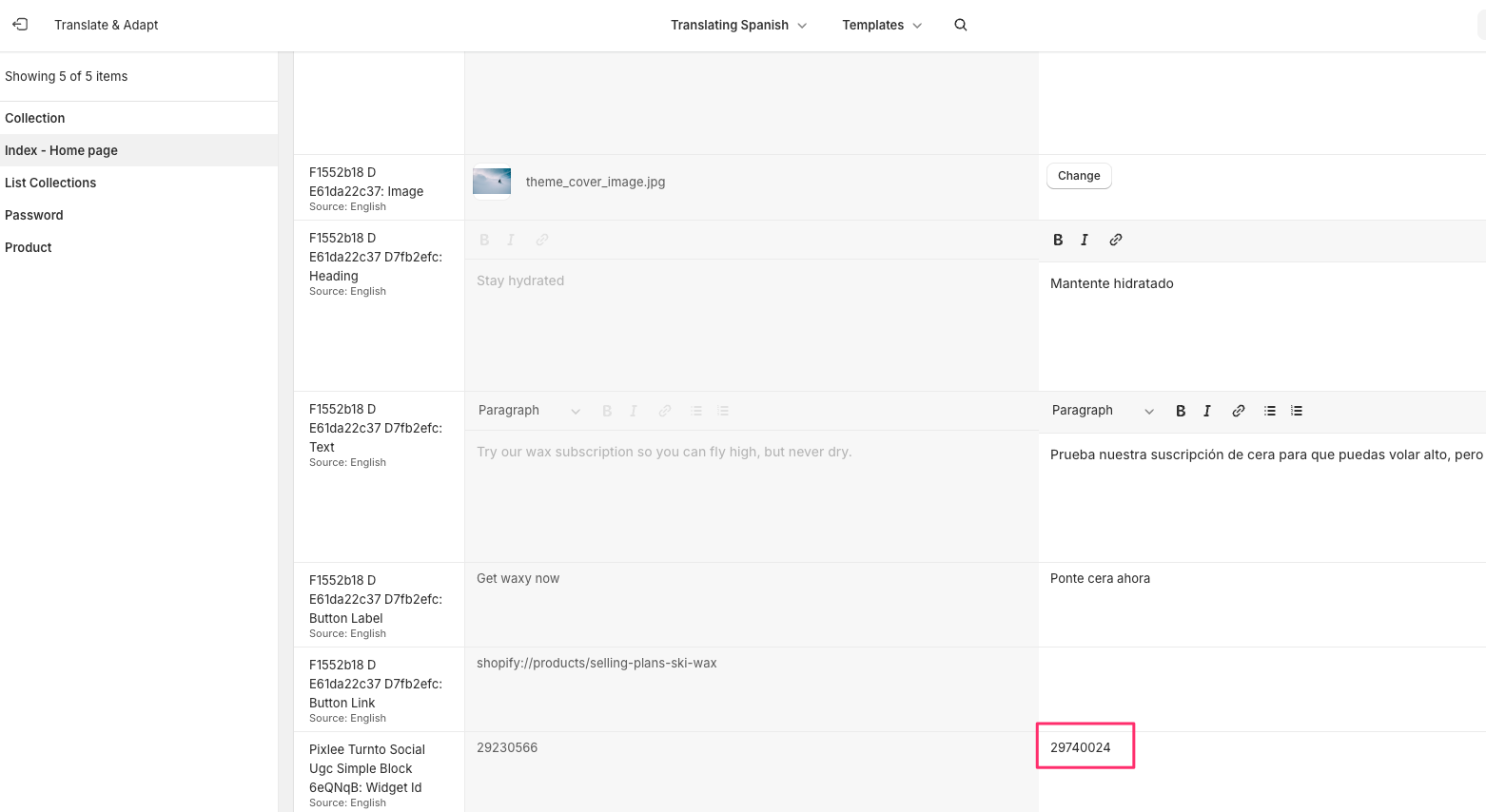Click disabled italic icon in English Text source
Viewport: 1486px width, 812px height.
[x=634, y=411]
